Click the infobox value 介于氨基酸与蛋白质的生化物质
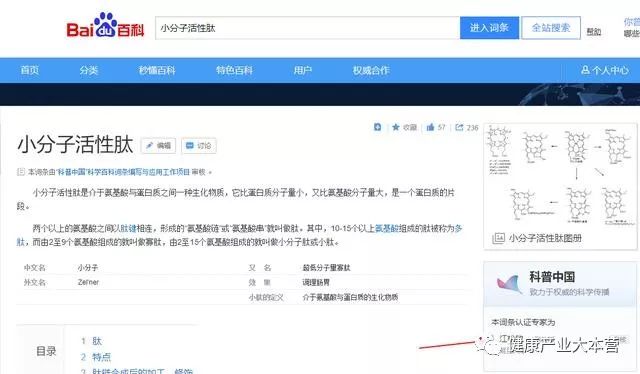The height and width of the screenshot is (374, 640). (x=350, y=297)
